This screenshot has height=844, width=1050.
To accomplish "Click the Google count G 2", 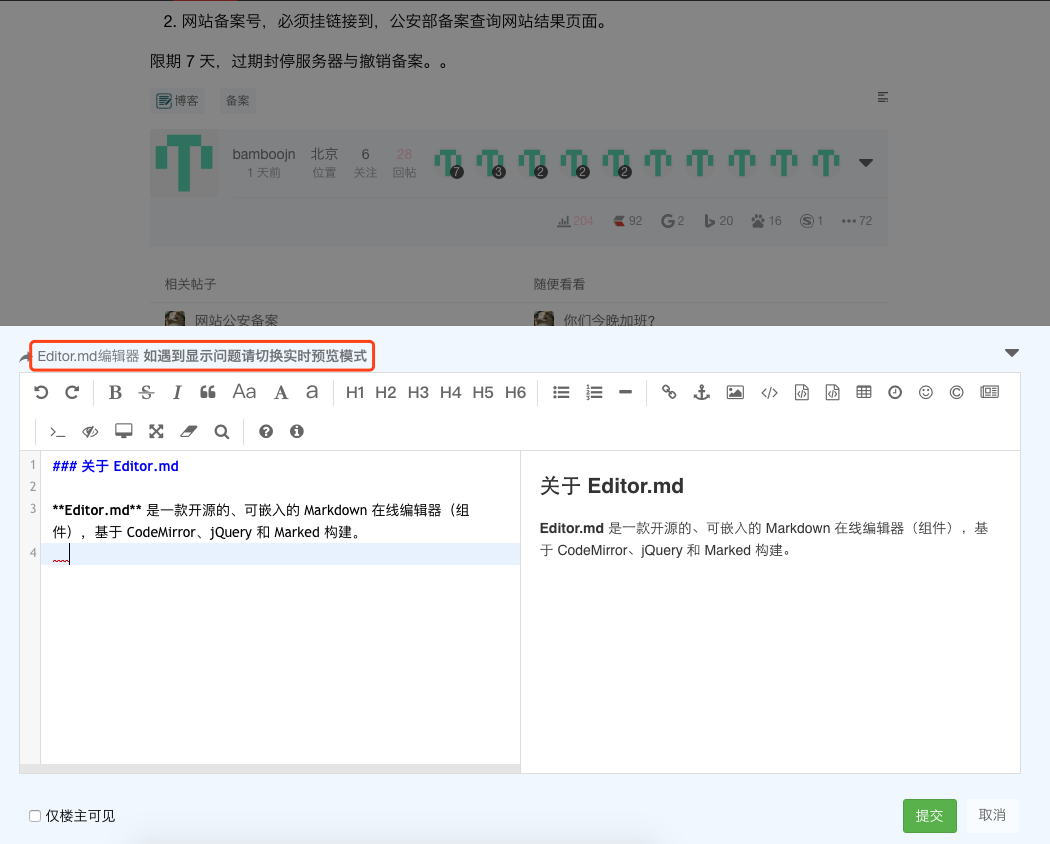I will pos(672,221).
